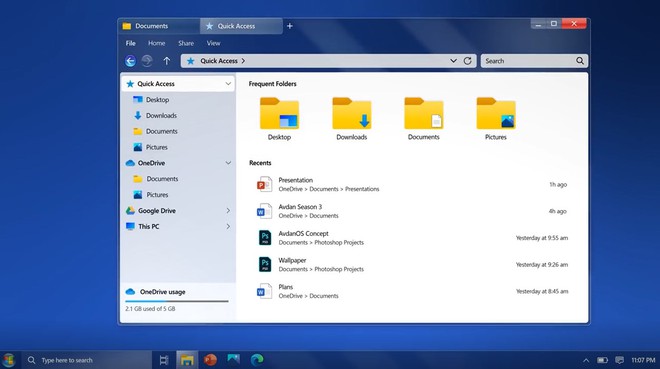This screenshot has height=369, width=660.
Task: Show hidden system tray icons
Action: pyautogui.click(x=586, y=361)
